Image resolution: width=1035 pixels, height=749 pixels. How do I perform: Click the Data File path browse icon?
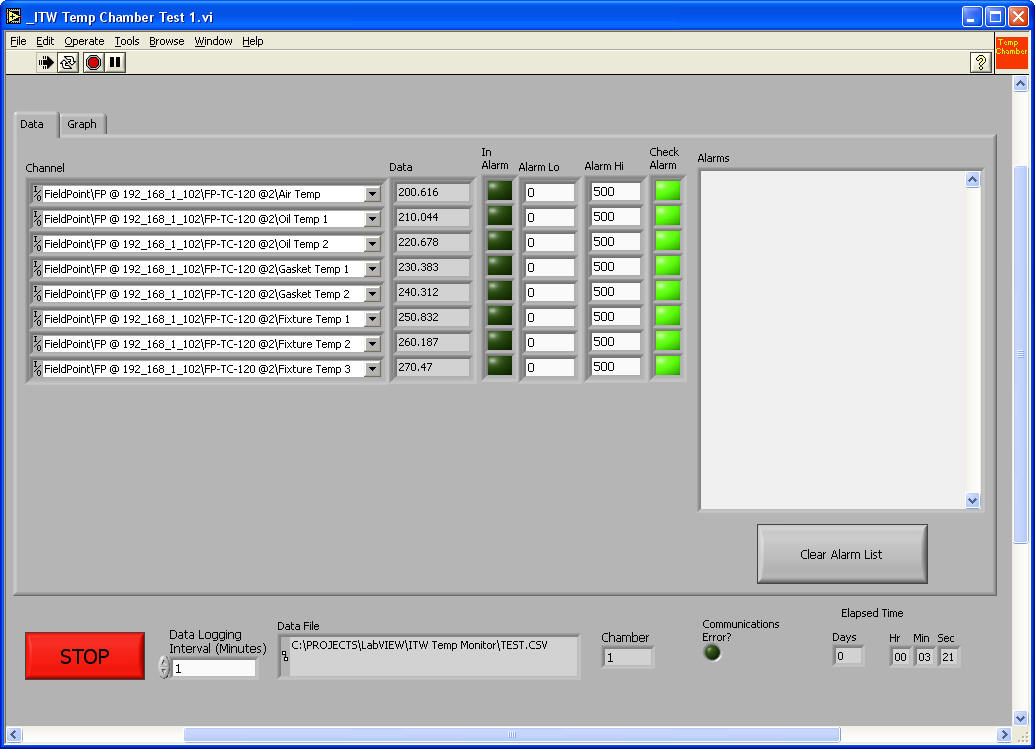(x=285, y=656)
